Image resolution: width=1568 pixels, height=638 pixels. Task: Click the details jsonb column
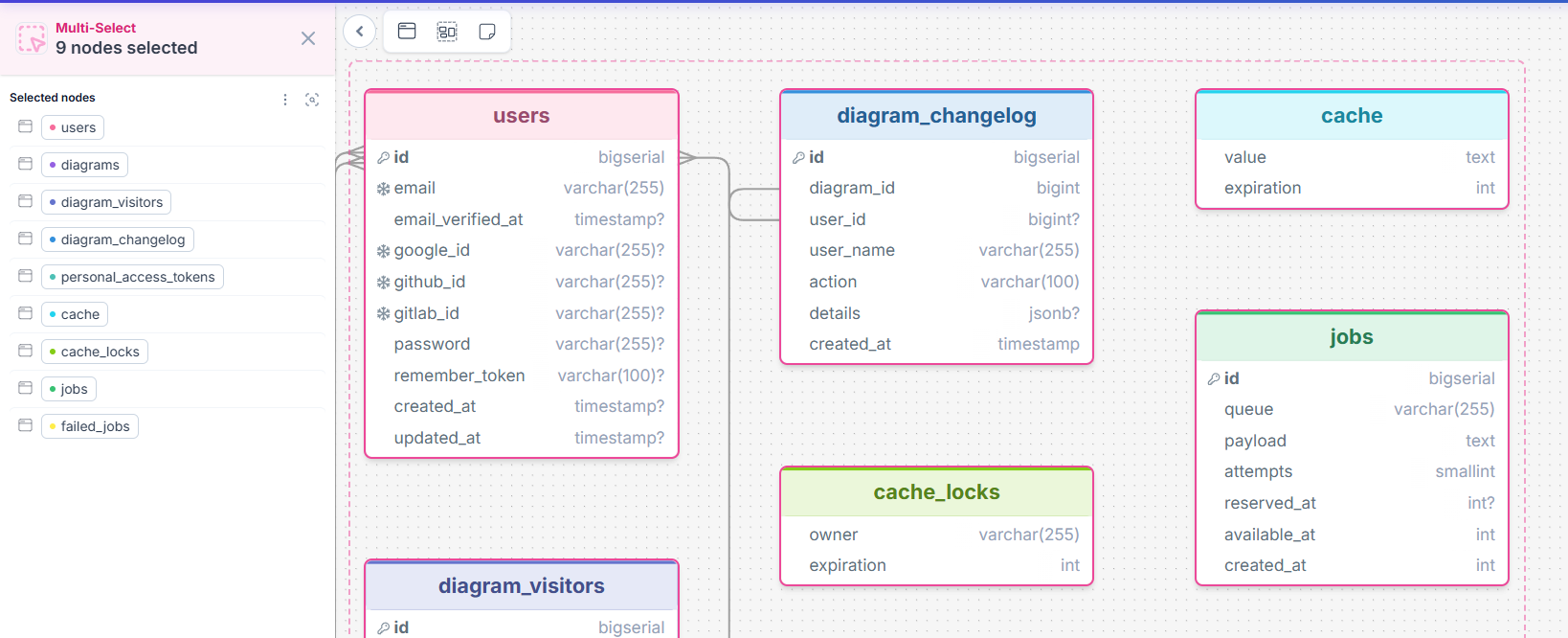click(936, 313)
